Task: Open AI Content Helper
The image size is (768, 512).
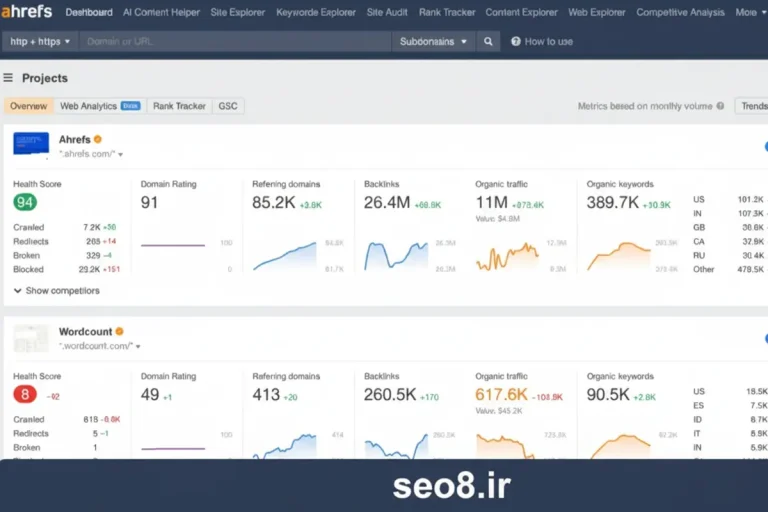Action: (x=161, y=12)
